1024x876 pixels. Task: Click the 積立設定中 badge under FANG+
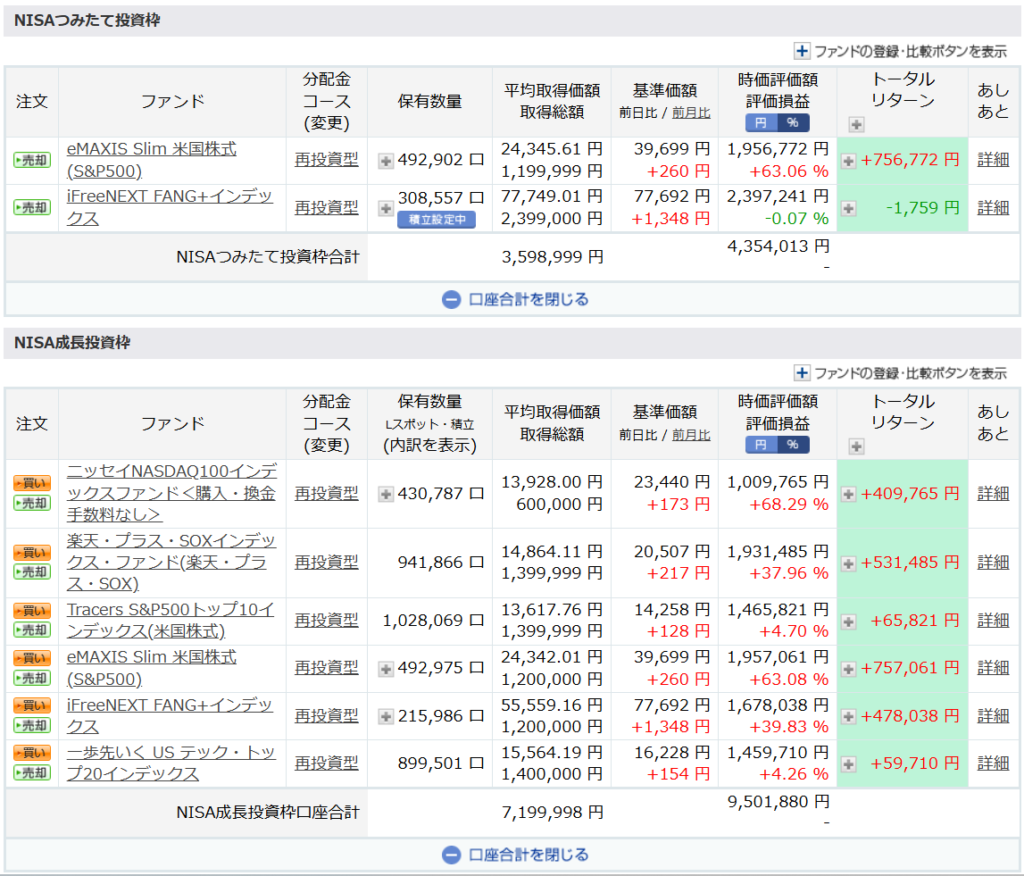[436, 220]
